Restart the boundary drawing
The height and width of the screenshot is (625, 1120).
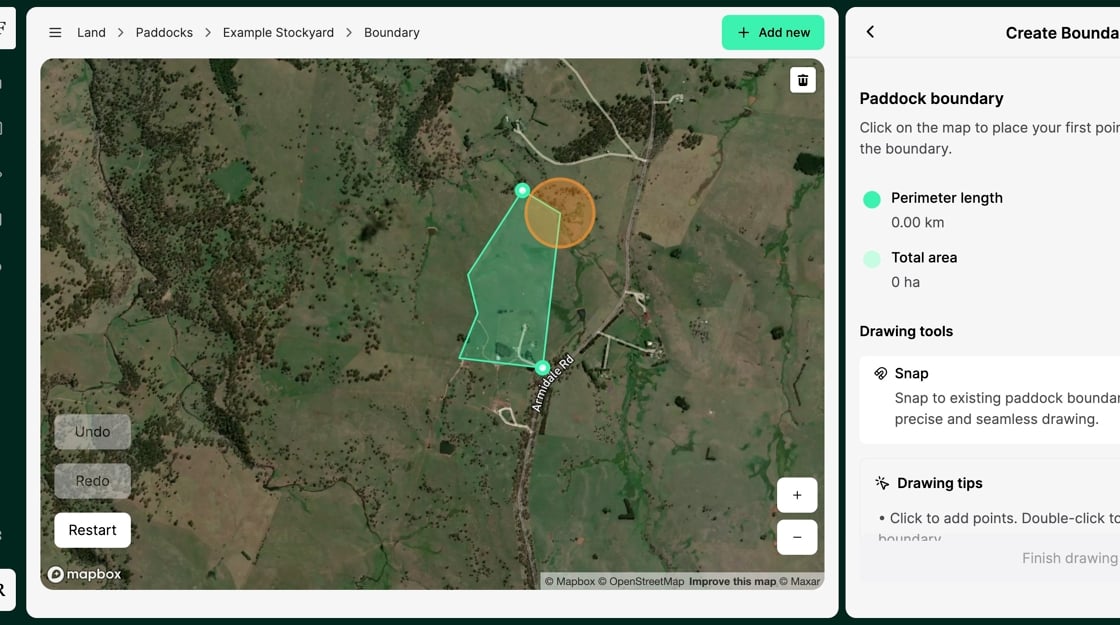pos(93,530)
